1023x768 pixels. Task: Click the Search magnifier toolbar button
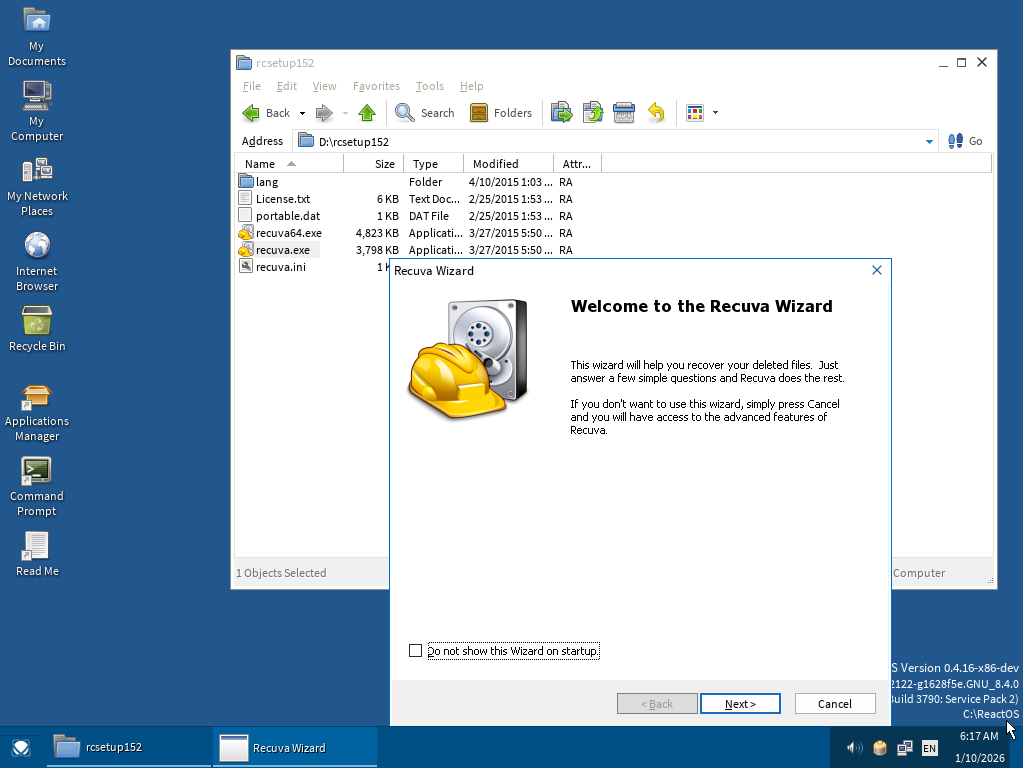[425, 113]
